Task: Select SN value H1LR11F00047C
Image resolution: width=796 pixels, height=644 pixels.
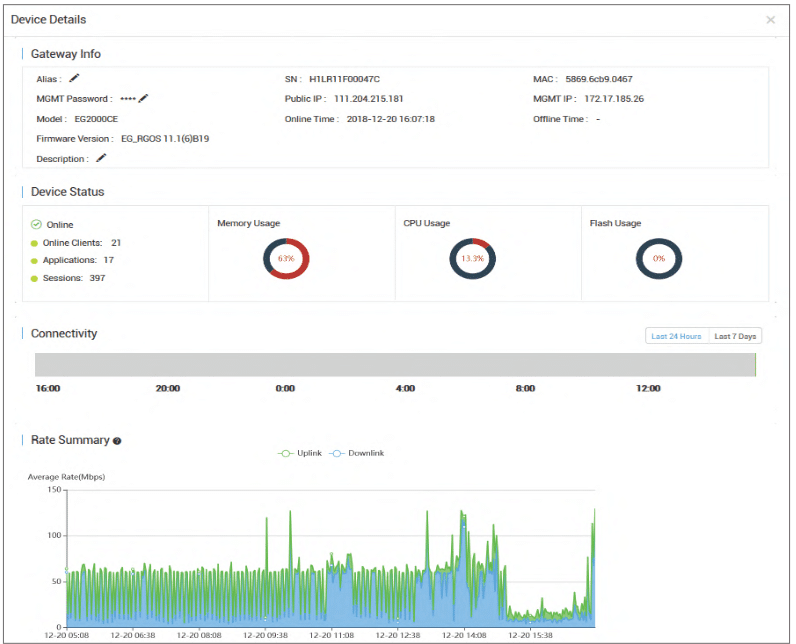Action: tap(344, 79)
